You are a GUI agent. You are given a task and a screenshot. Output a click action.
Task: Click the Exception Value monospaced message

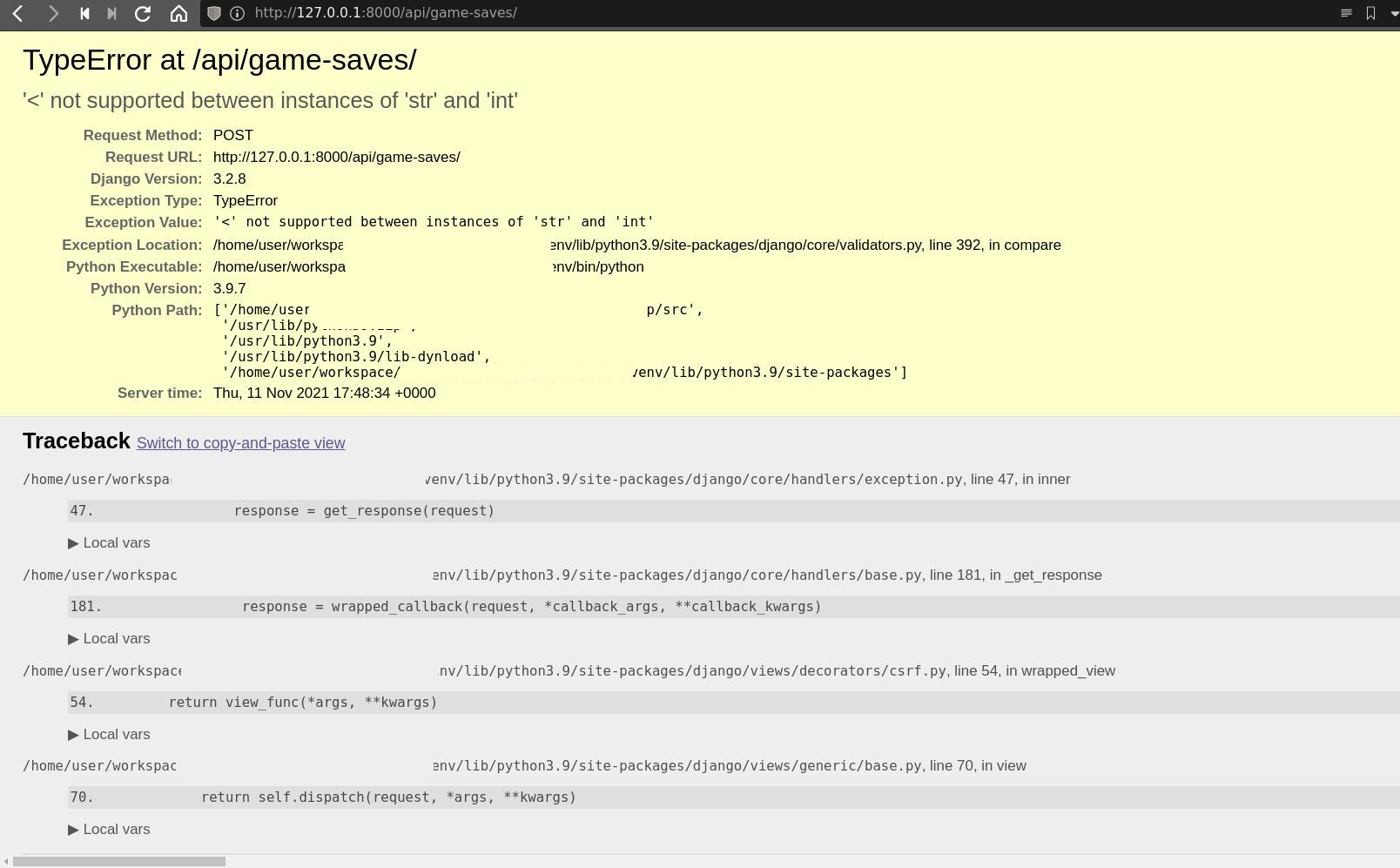coord(434,222)
